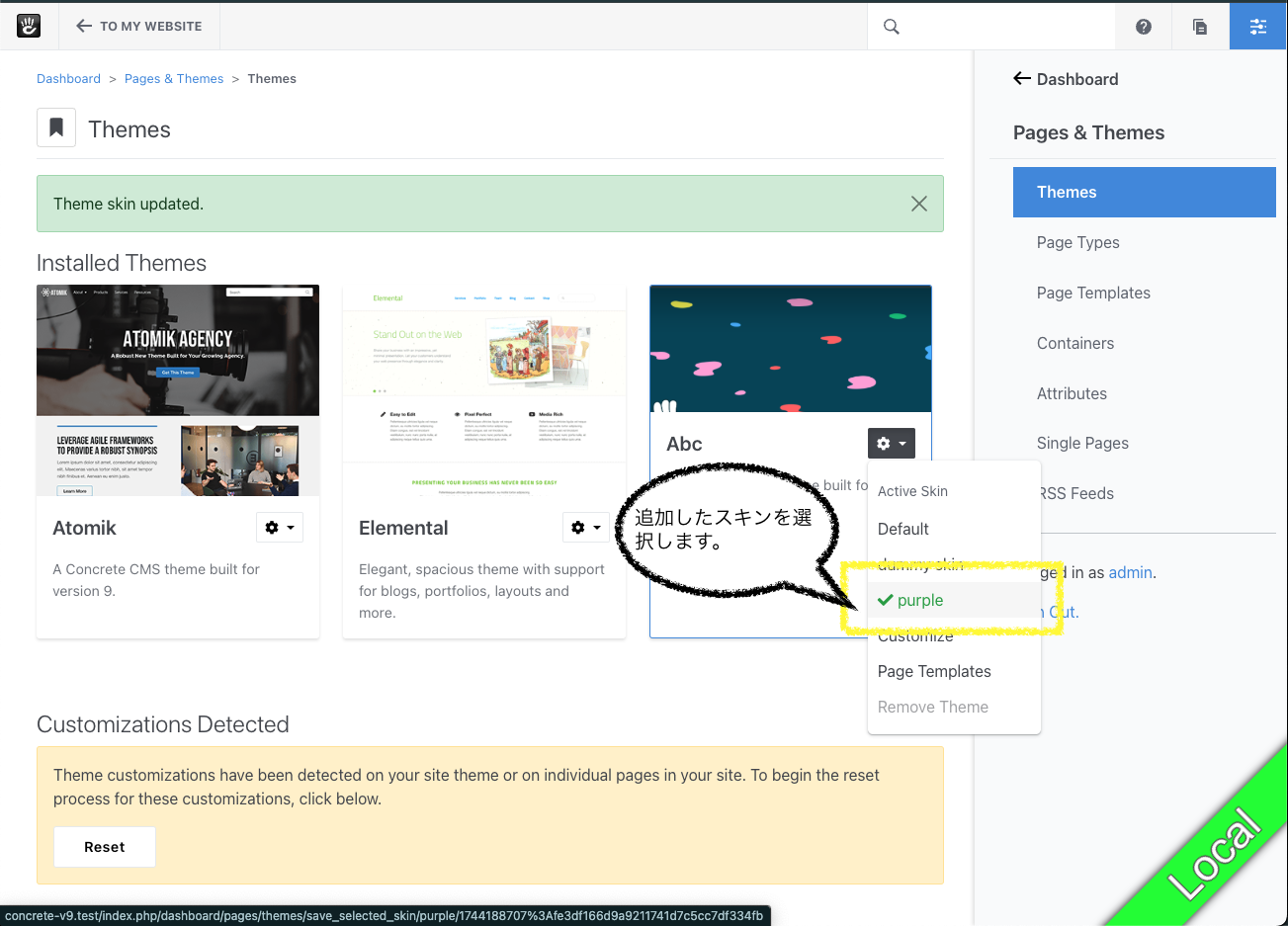
Task: Click the Pages & Themes breadcrumb link
Action: coord(174,79)
